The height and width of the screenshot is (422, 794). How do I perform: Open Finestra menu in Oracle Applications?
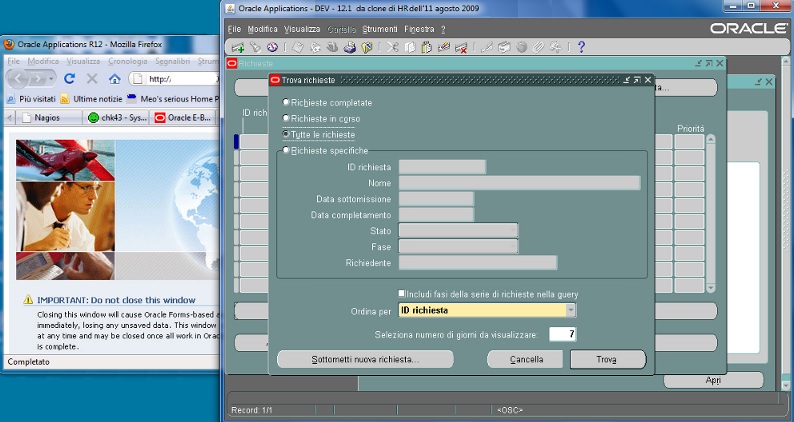click(x=419, y=29)
